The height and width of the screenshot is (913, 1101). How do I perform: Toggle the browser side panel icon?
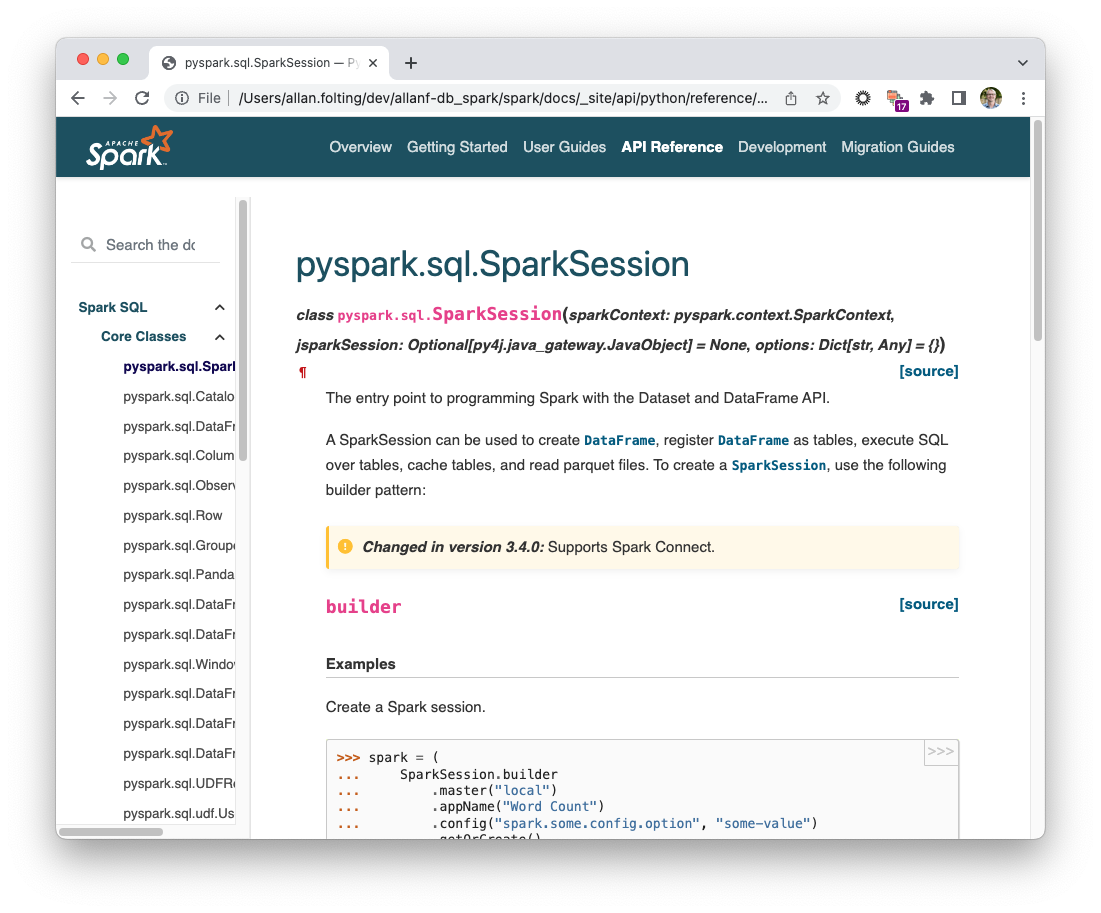(958, 98)
